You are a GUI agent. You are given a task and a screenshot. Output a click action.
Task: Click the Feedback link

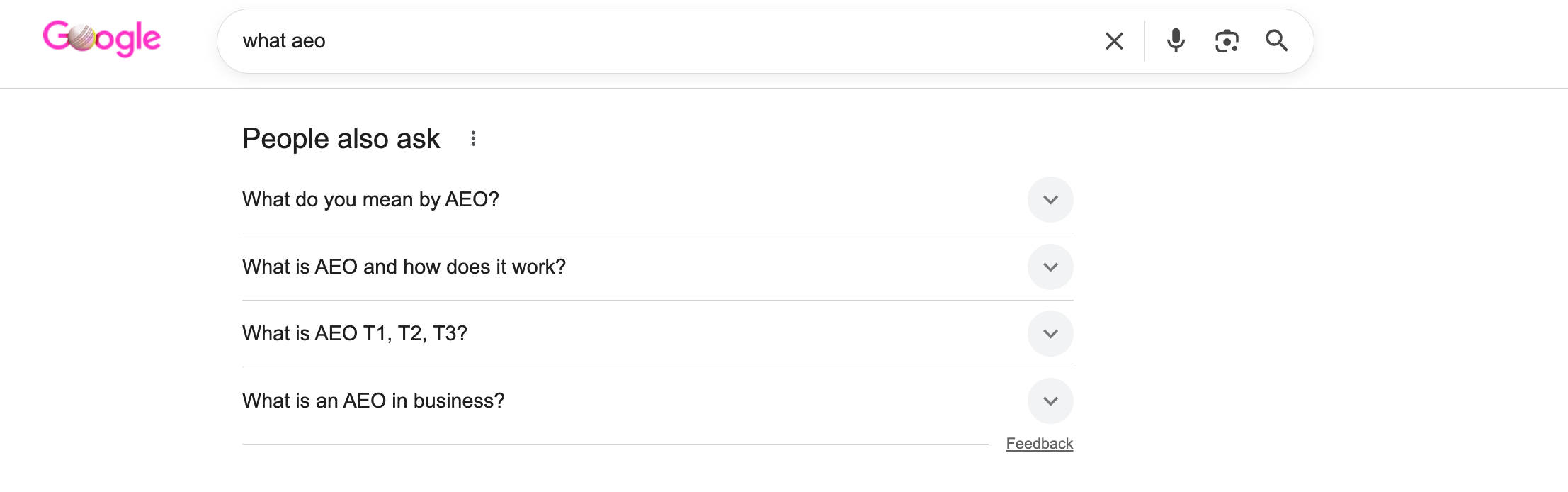[x=1039, y=443]
